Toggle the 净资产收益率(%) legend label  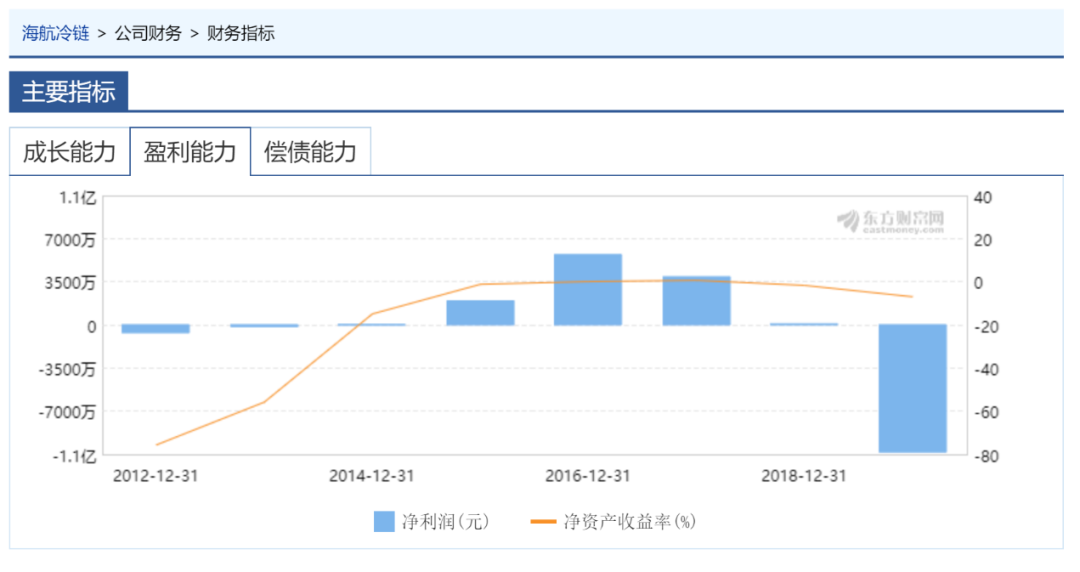point(629,521)
